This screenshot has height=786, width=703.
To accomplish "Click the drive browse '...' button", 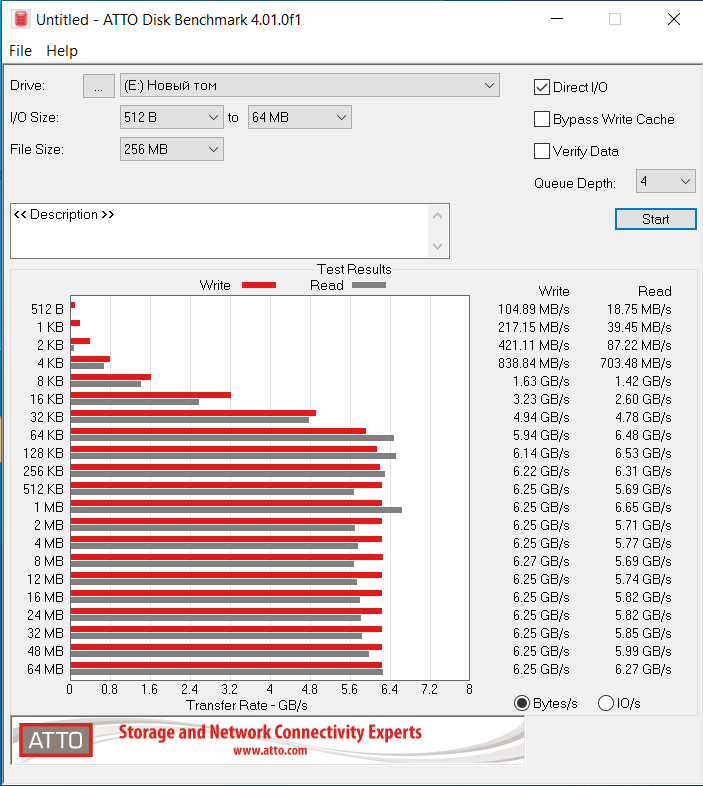I will 98,86.
